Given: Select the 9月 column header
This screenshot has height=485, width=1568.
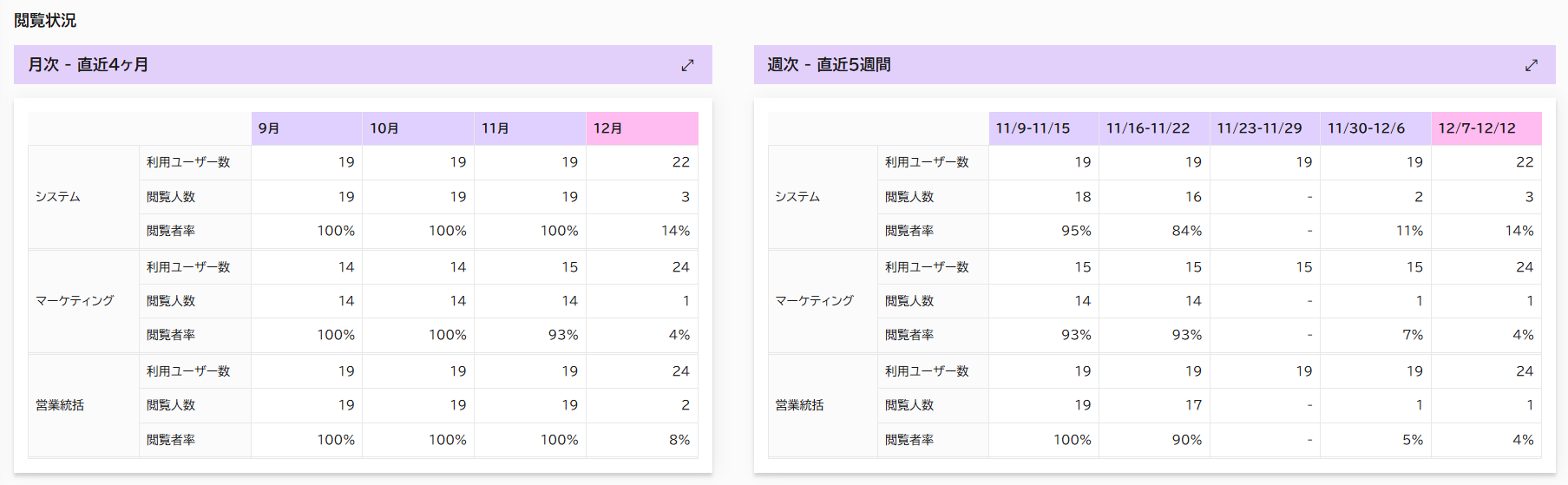Looking at the screenshot, I should pos(306,128).
